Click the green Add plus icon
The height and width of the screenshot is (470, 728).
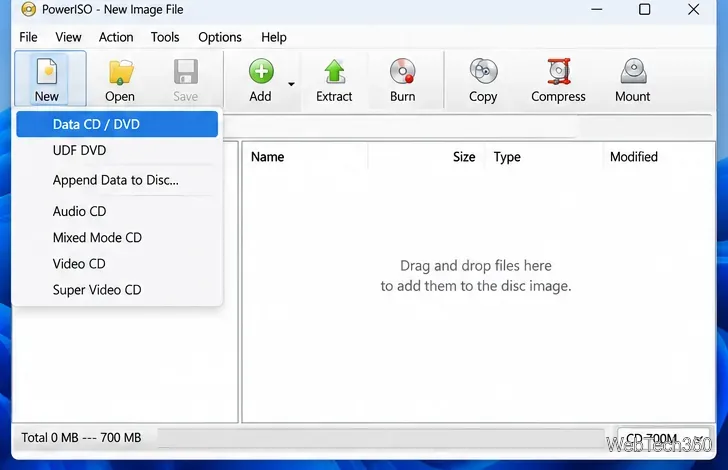(261, 71)
